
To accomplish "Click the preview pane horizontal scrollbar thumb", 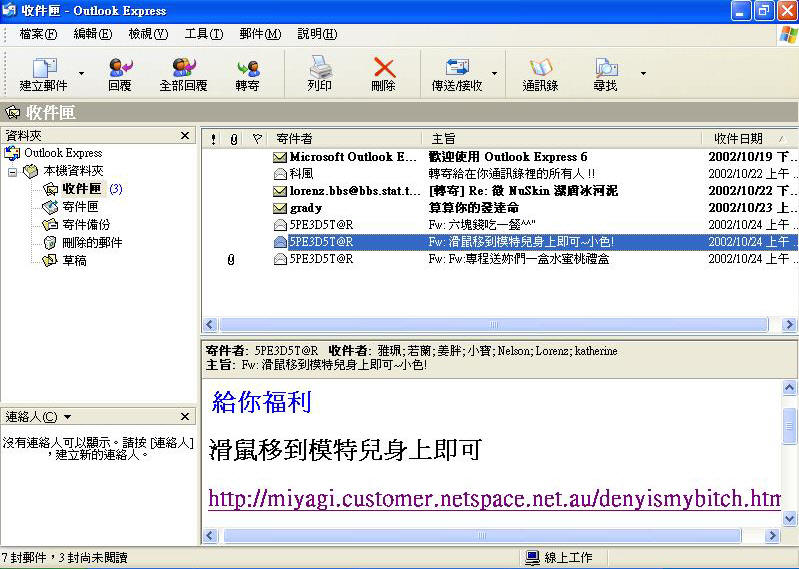I will pos(482,535).
